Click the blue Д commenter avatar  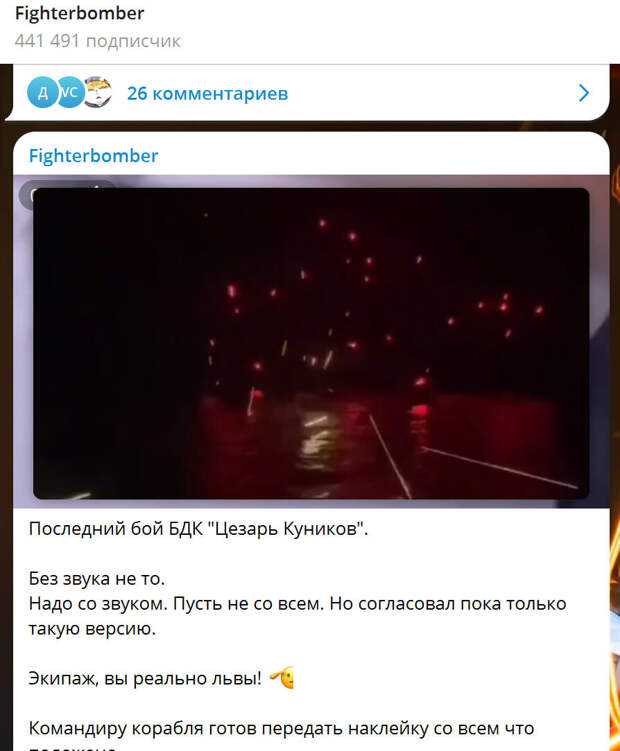(42, 92)
